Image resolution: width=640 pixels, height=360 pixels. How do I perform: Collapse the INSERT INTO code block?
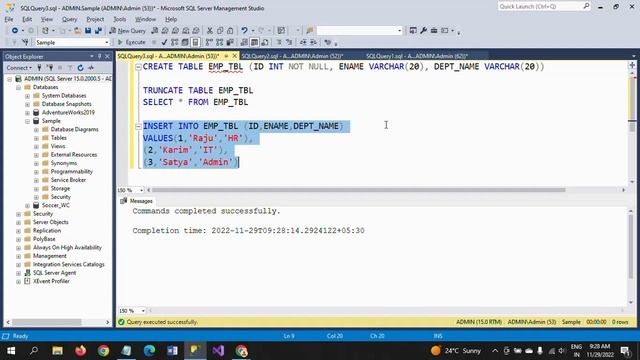click(138, 127)
